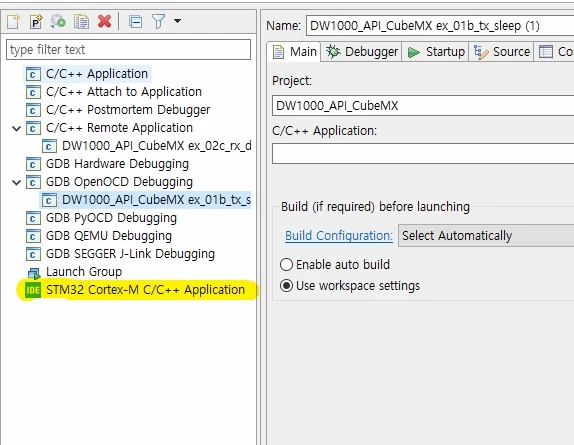
Task: Click the Duplicate launch configuration icon
Action: pos(81,22)
